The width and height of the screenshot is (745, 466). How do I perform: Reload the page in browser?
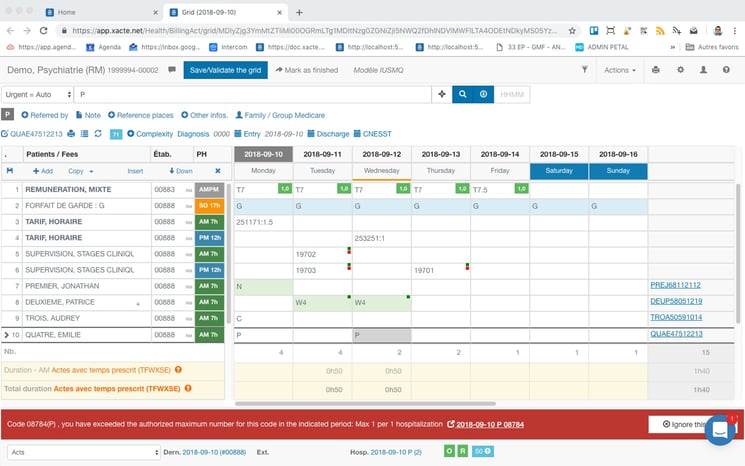(x=43, y=30)
